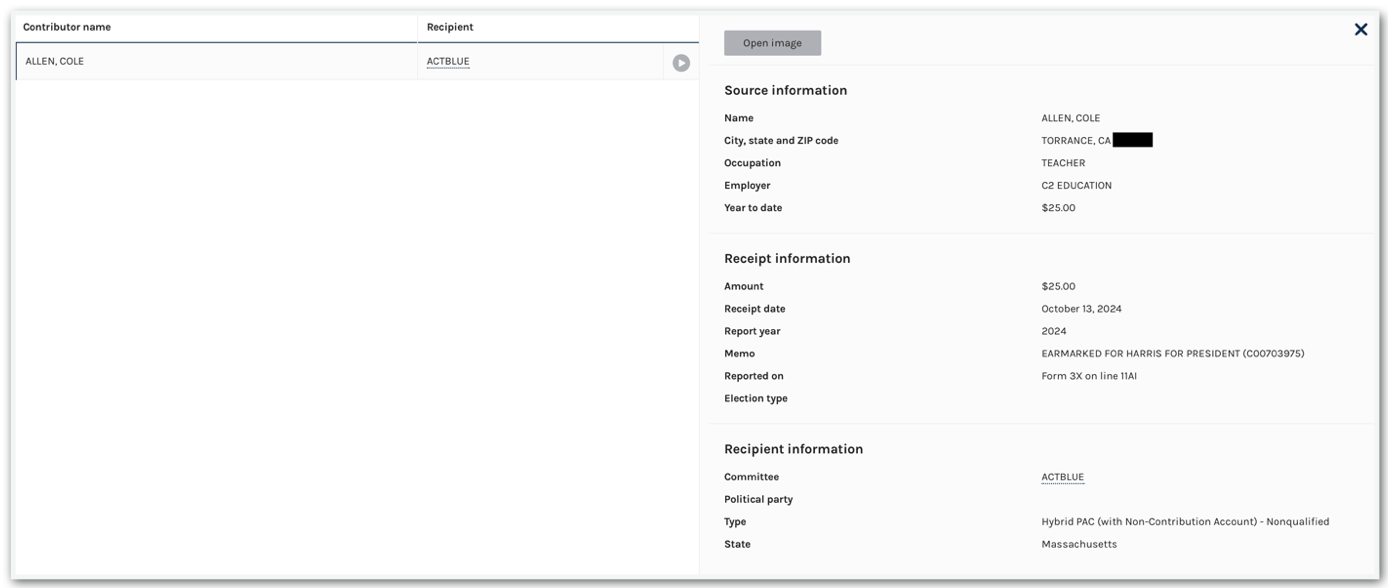Click the Hybrid PAC committee type text
Image resolution: width=1388 pixels, height=588 pixels.
point(1185,522)
